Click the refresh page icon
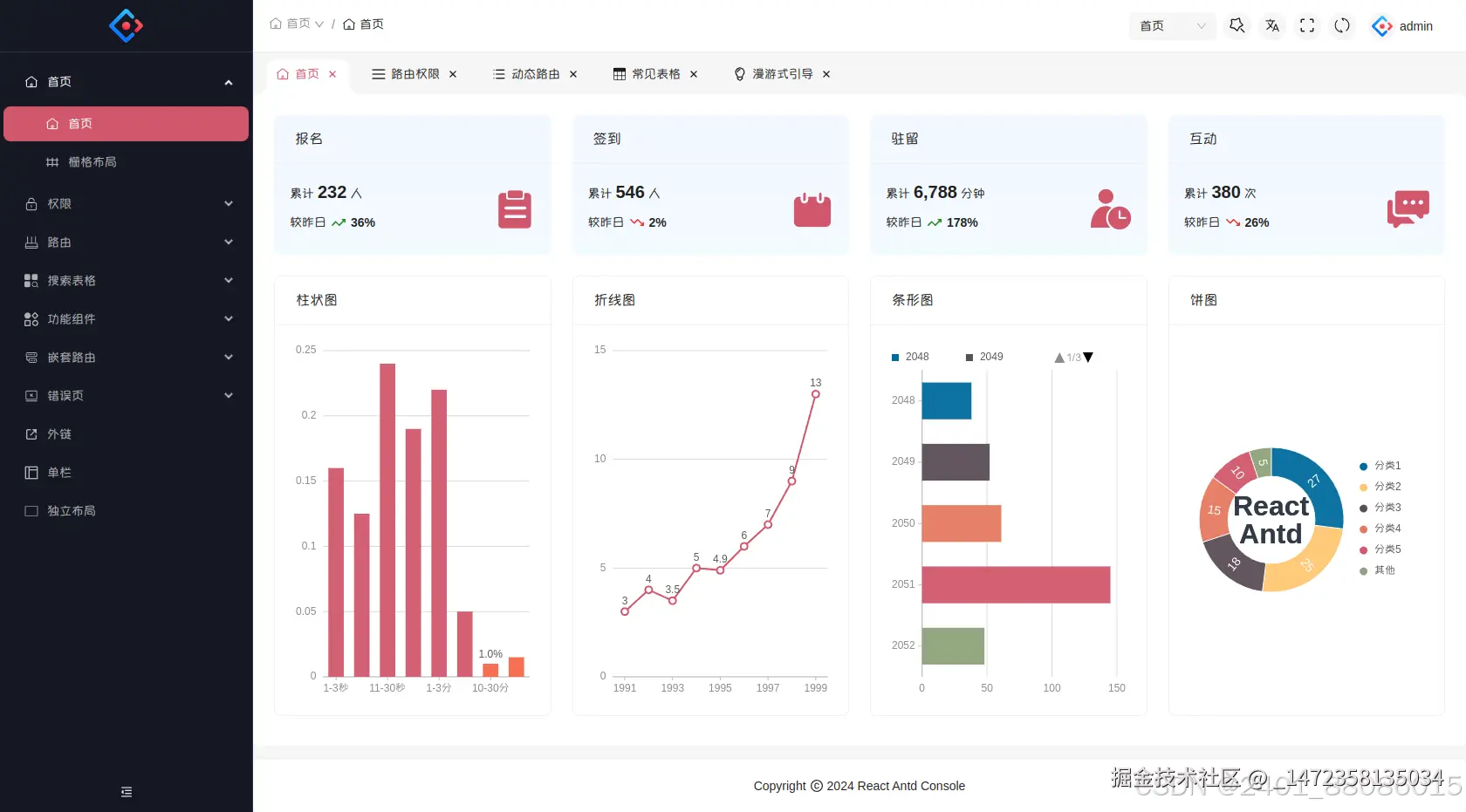 point(1342,26)
